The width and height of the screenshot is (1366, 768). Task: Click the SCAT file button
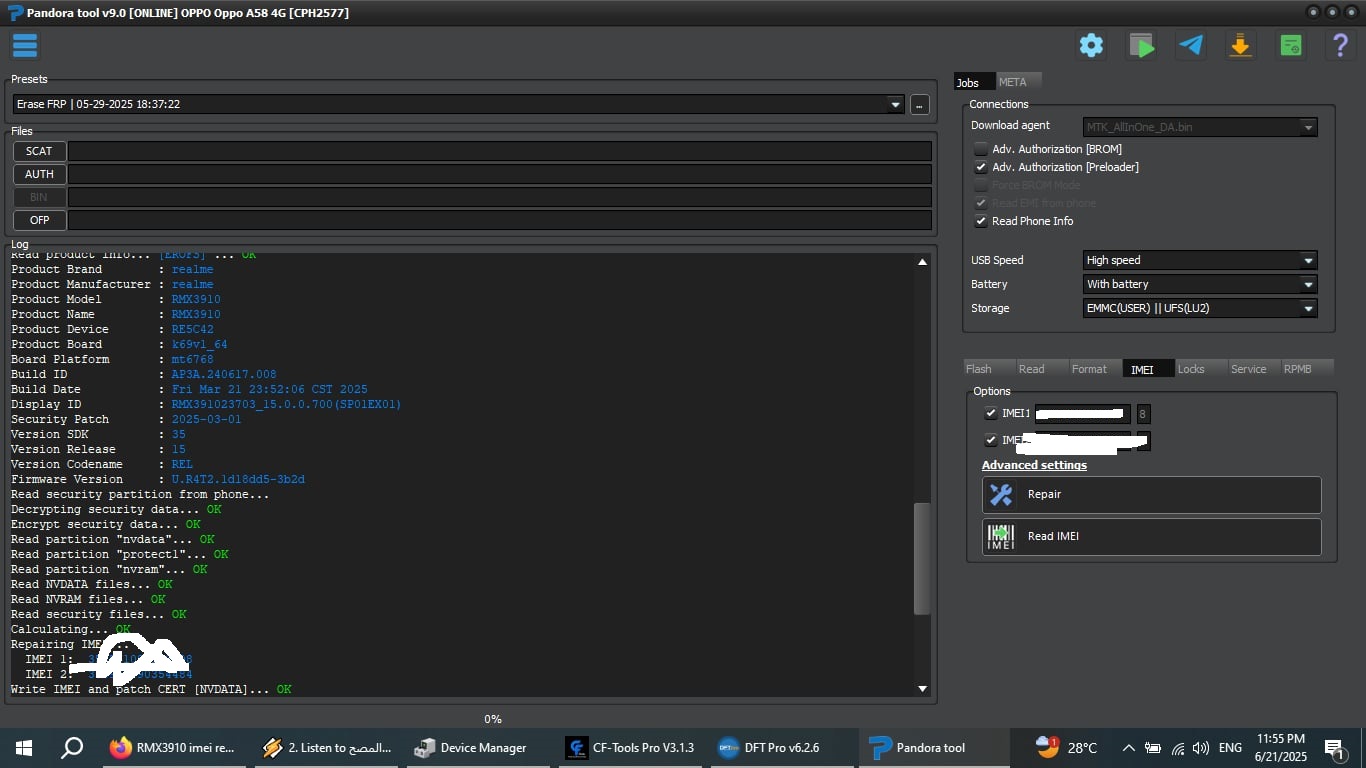[x=39, y=151]
